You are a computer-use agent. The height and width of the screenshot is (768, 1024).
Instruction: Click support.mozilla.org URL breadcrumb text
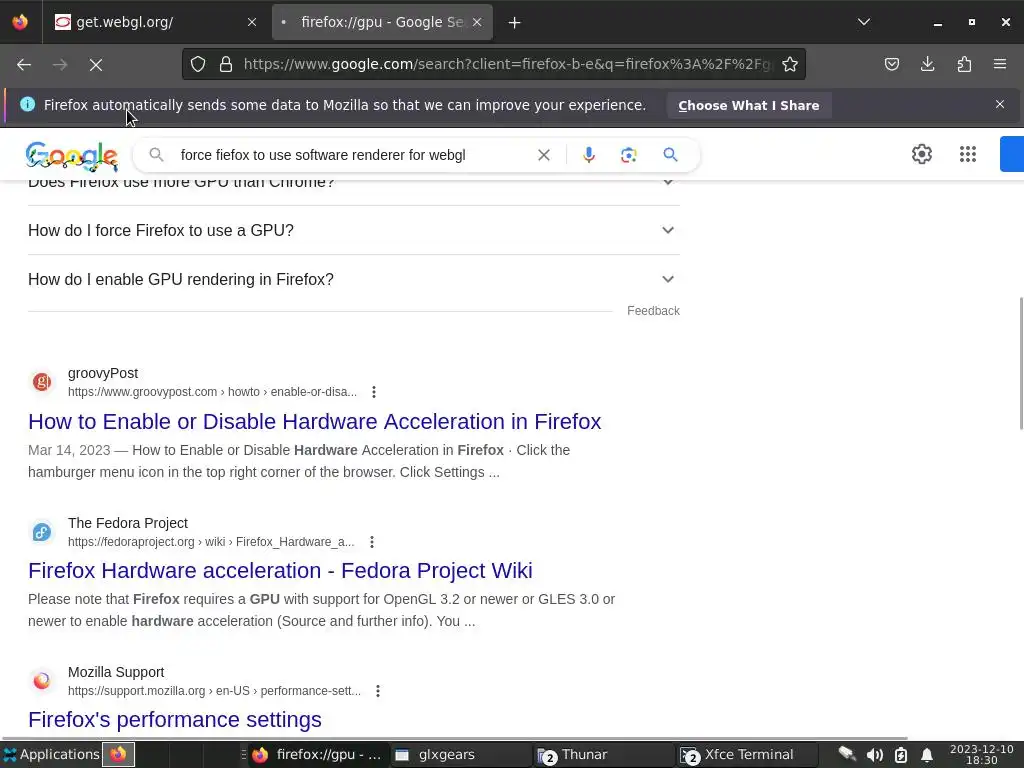click(214, 691)
